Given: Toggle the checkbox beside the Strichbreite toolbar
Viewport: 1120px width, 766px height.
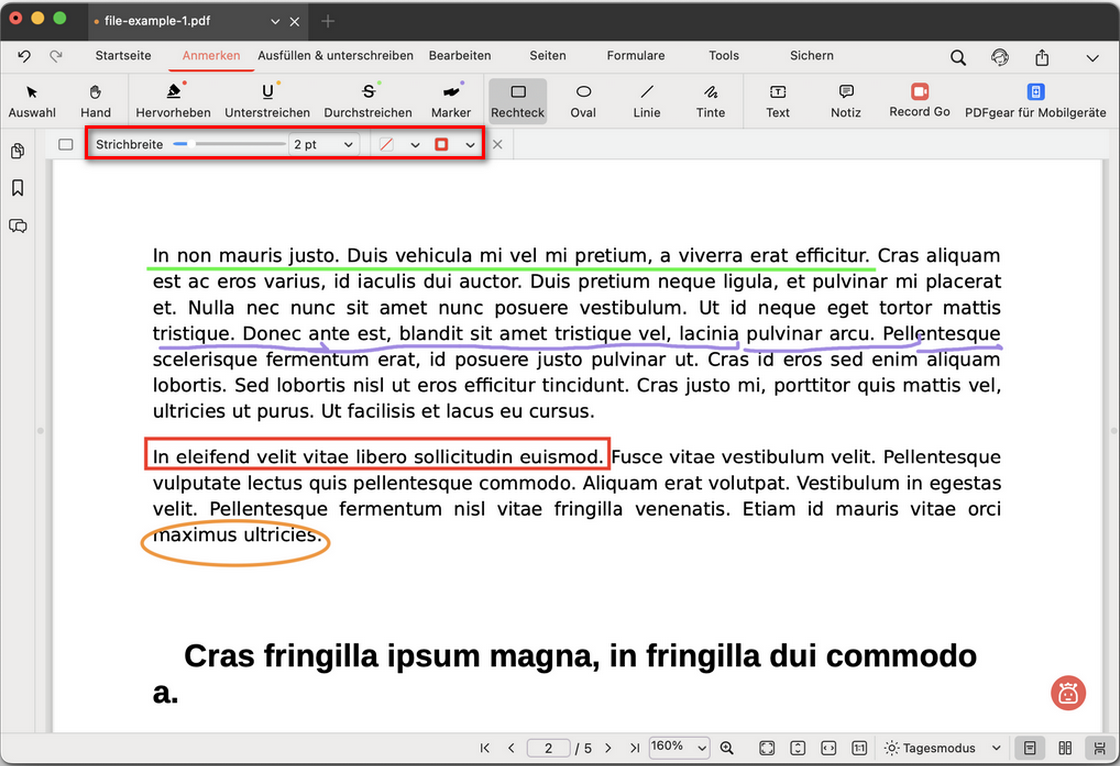Looking at the screenshot, I should coord(65,144).
